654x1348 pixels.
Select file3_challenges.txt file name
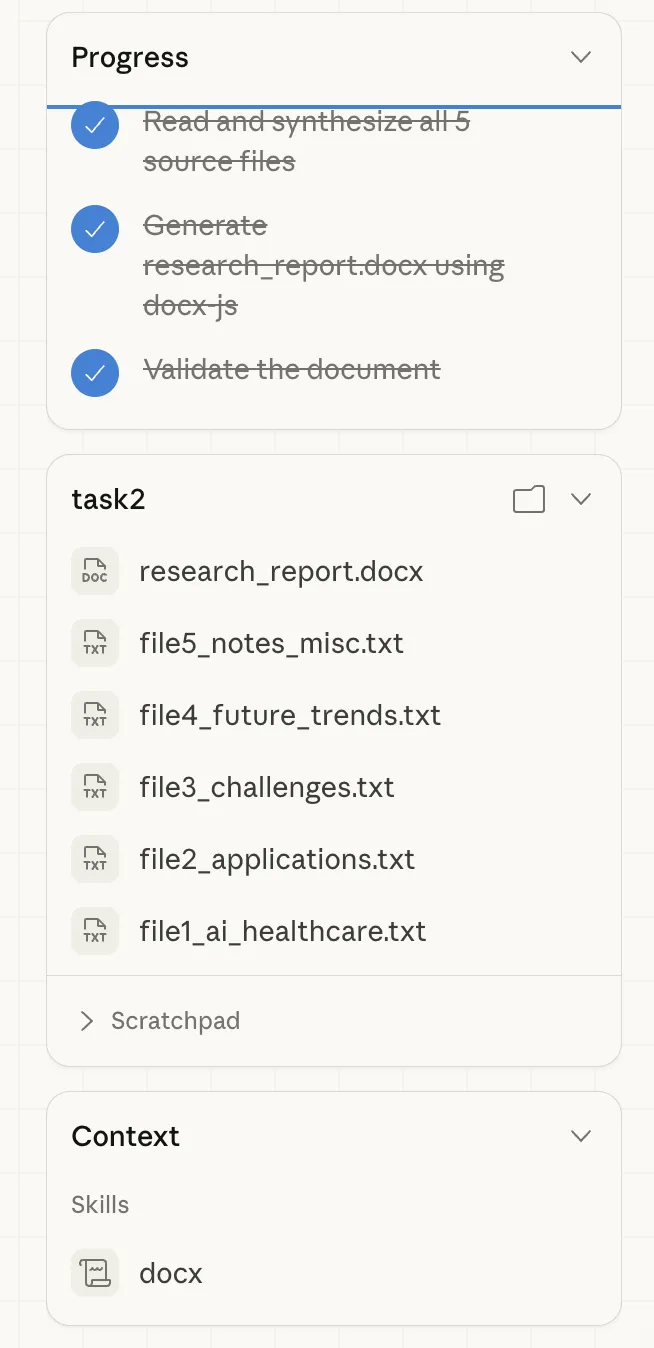pos(267,788)
